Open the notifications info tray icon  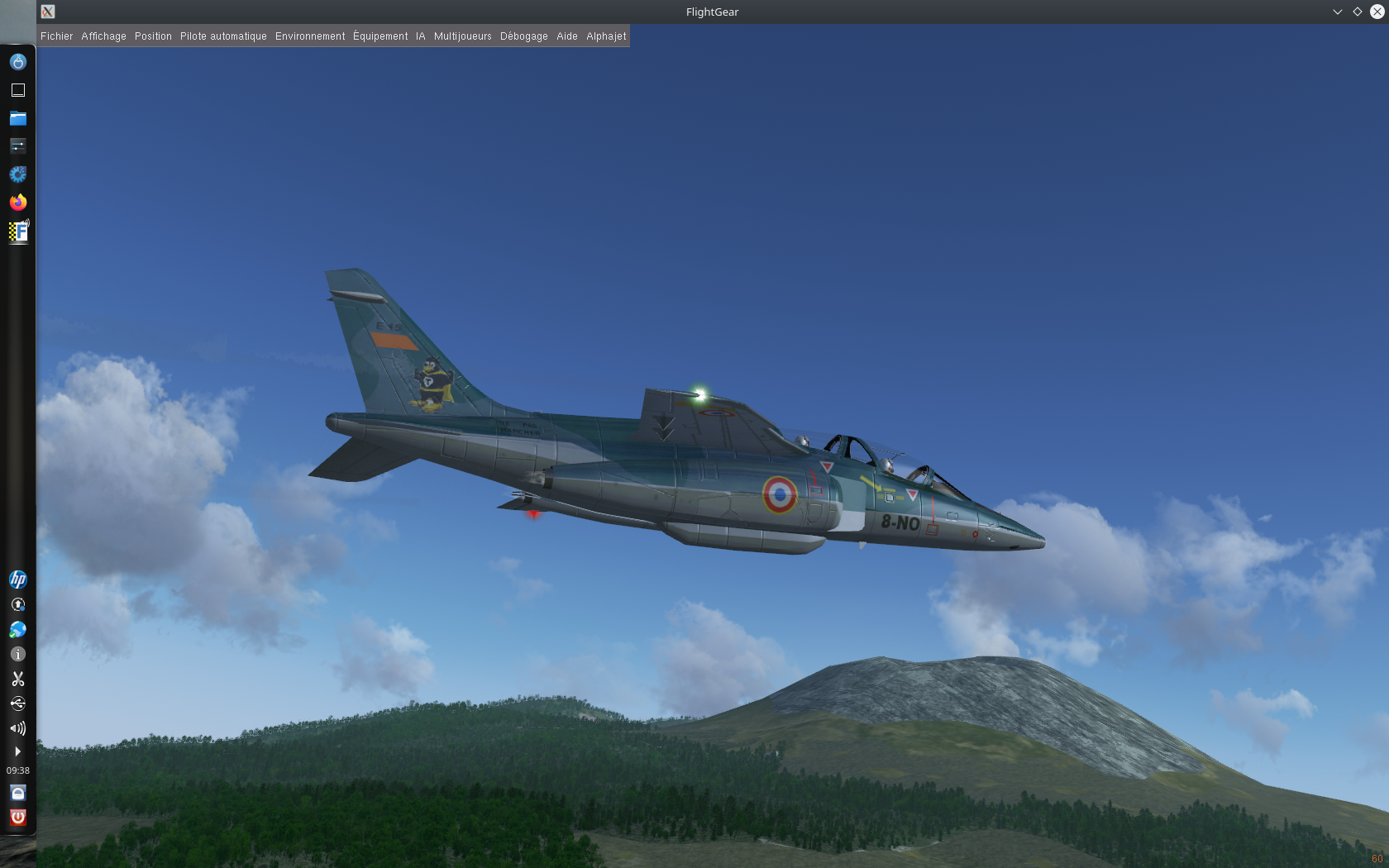coord(17,654)
